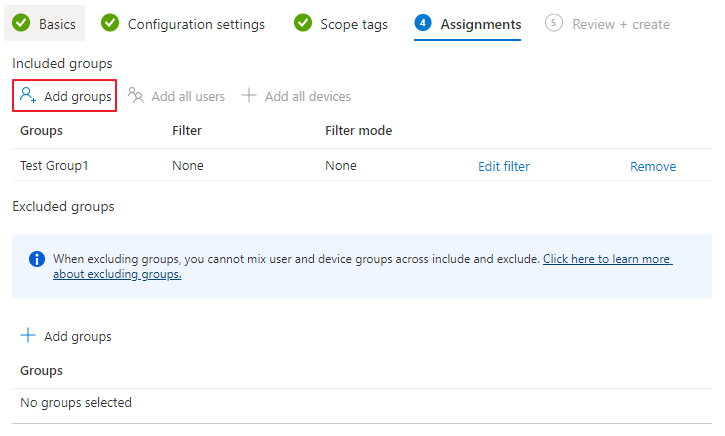Open the Basics tab

44,23
